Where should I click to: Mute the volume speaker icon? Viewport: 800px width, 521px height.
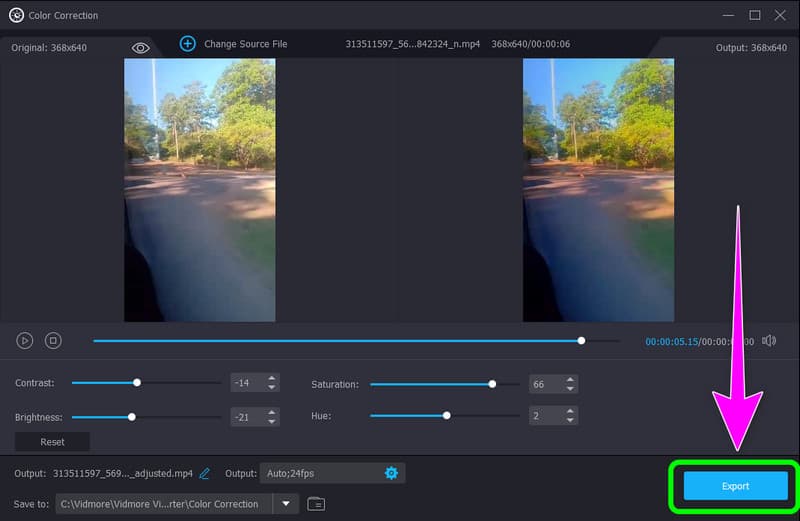[x=768, y=341]
